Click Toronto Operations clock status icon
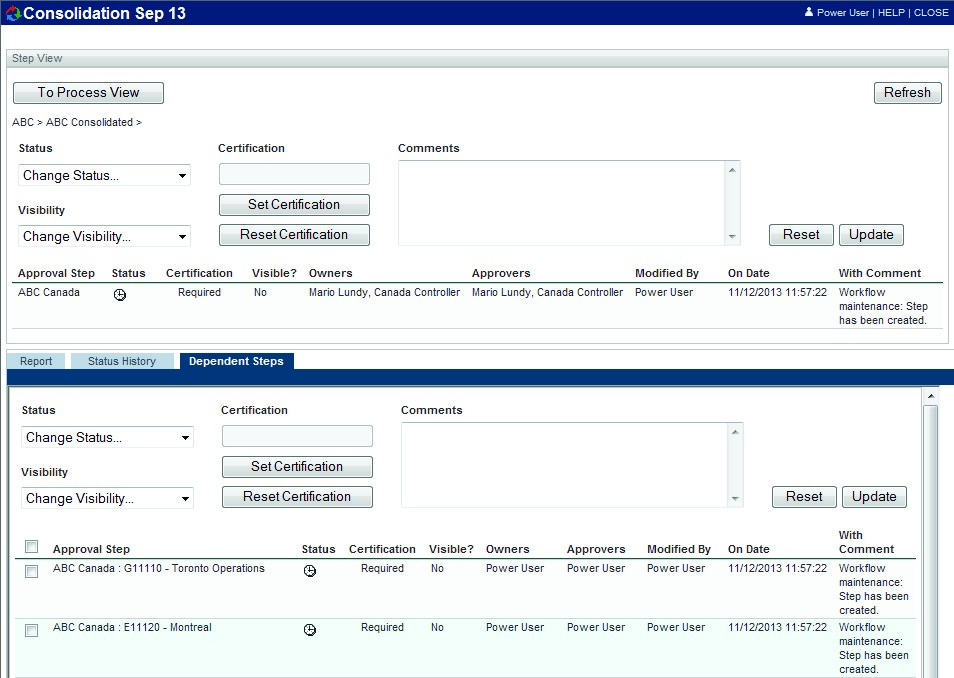 point(310,571)
